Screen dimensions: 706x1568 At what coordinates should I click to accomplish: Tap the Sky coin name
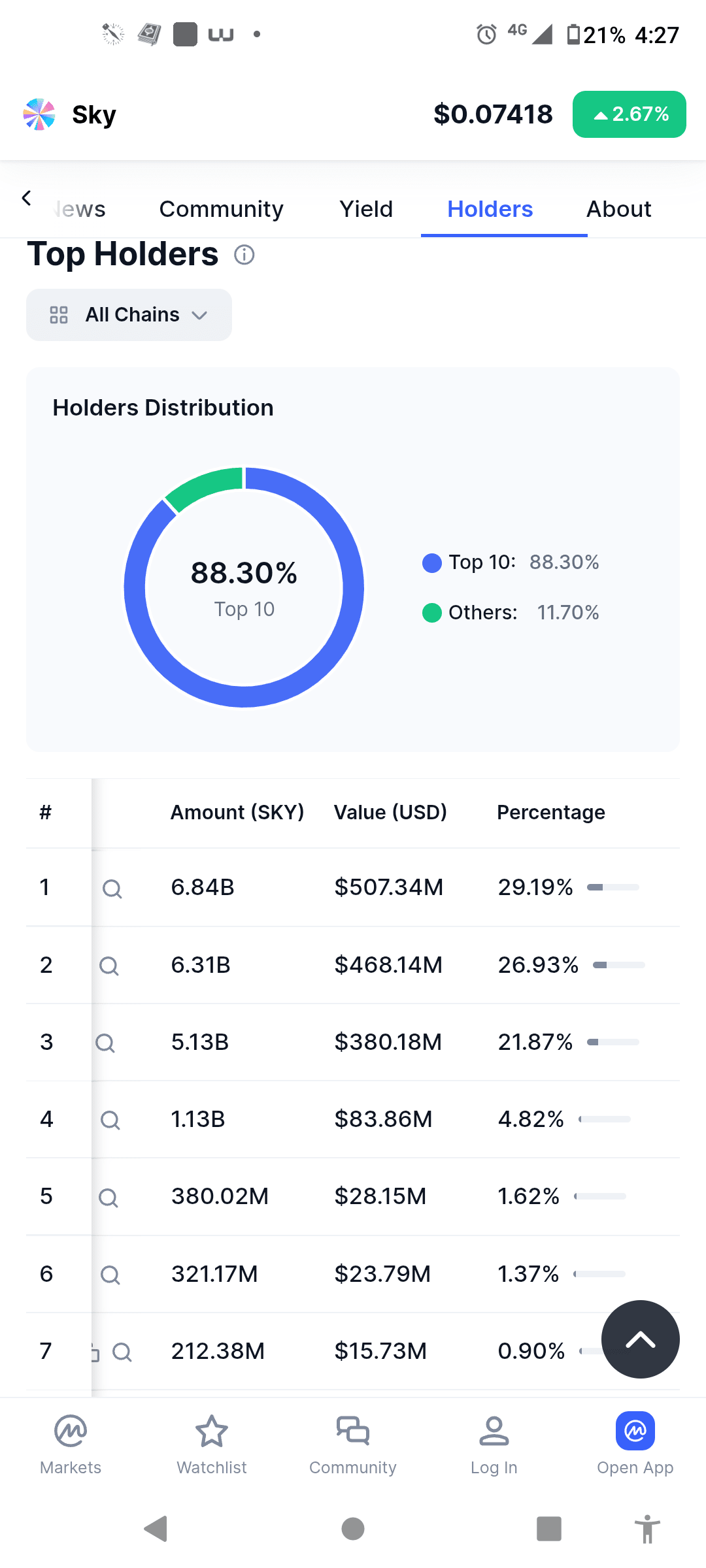point(94,114)
